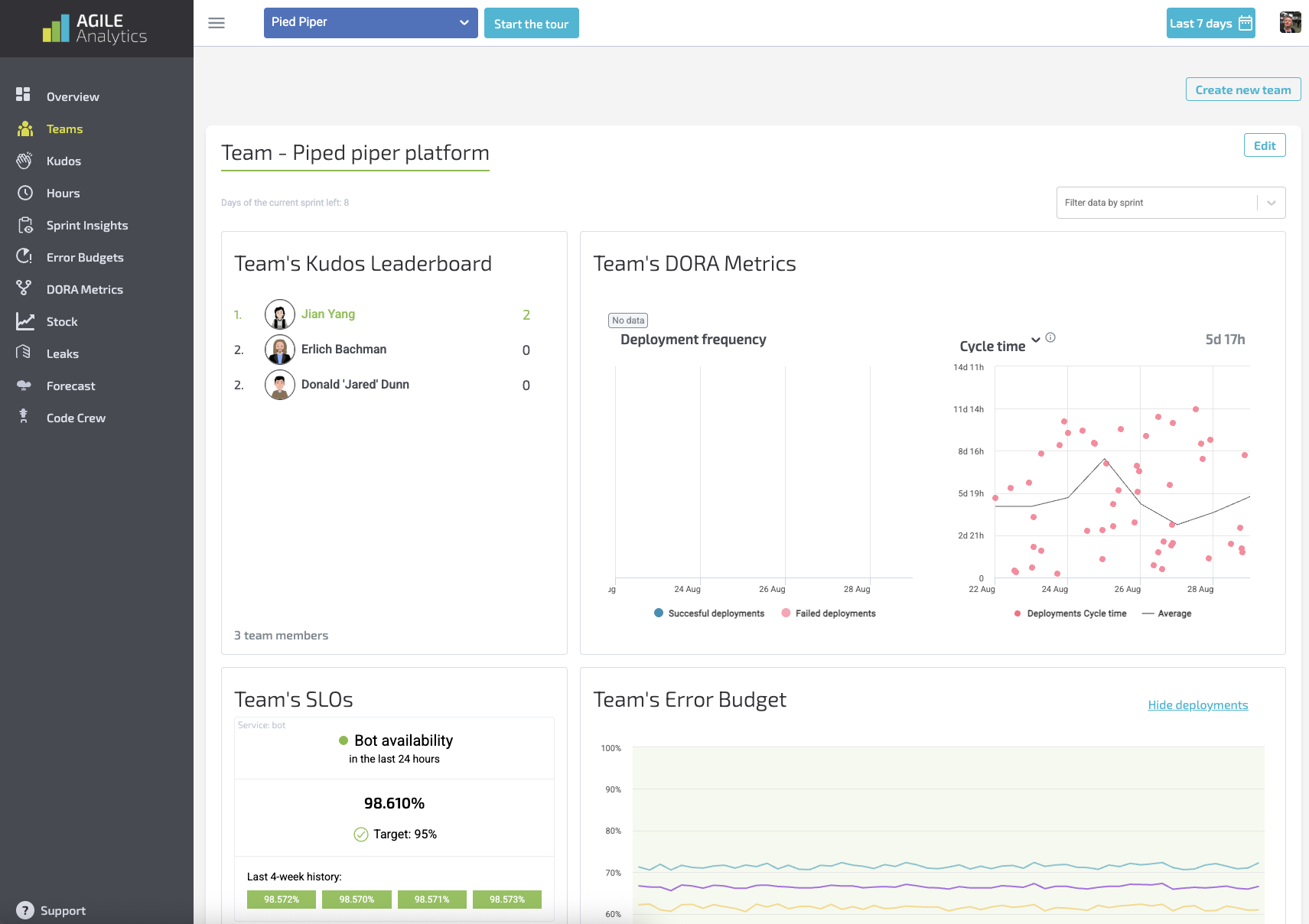Toggle Successful deployments legend series
Viewport: 1309px width, 924px height.
[709, 613]
